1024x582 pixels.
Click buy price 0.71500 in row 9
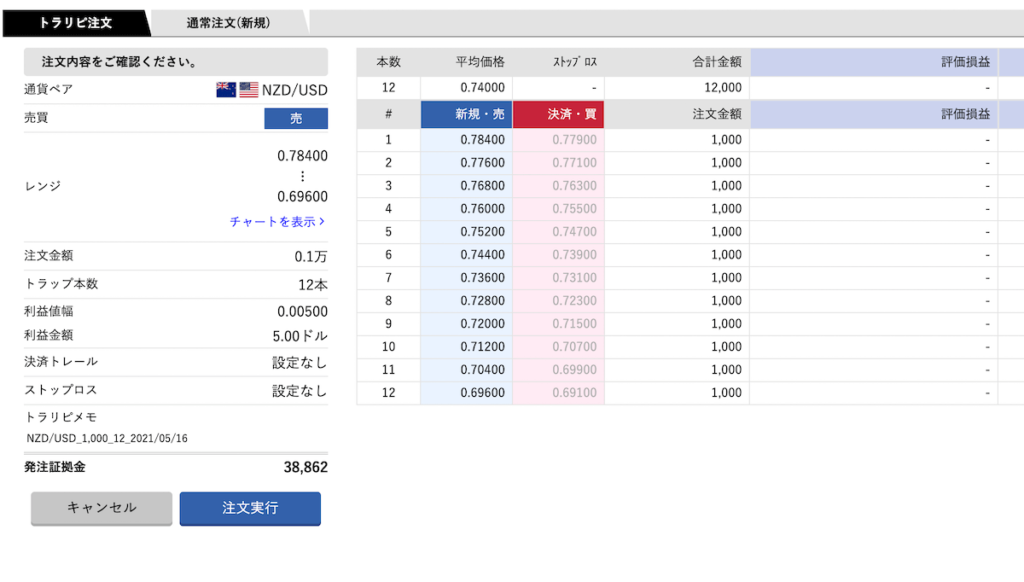point(574,323)
